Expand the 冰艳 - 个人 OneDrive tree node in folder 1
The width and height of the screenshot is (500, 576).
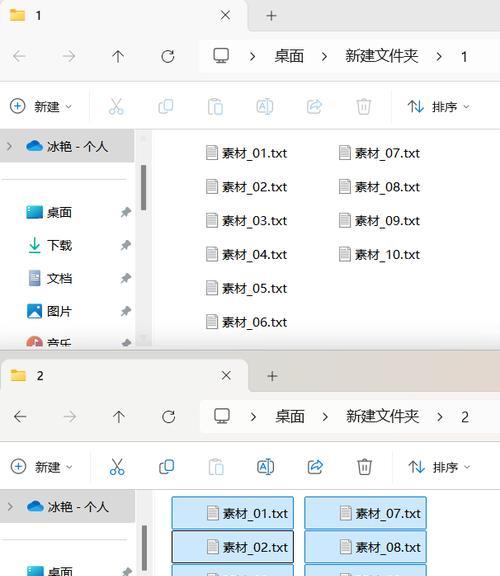pyautogui.click(x=9, y=147)
